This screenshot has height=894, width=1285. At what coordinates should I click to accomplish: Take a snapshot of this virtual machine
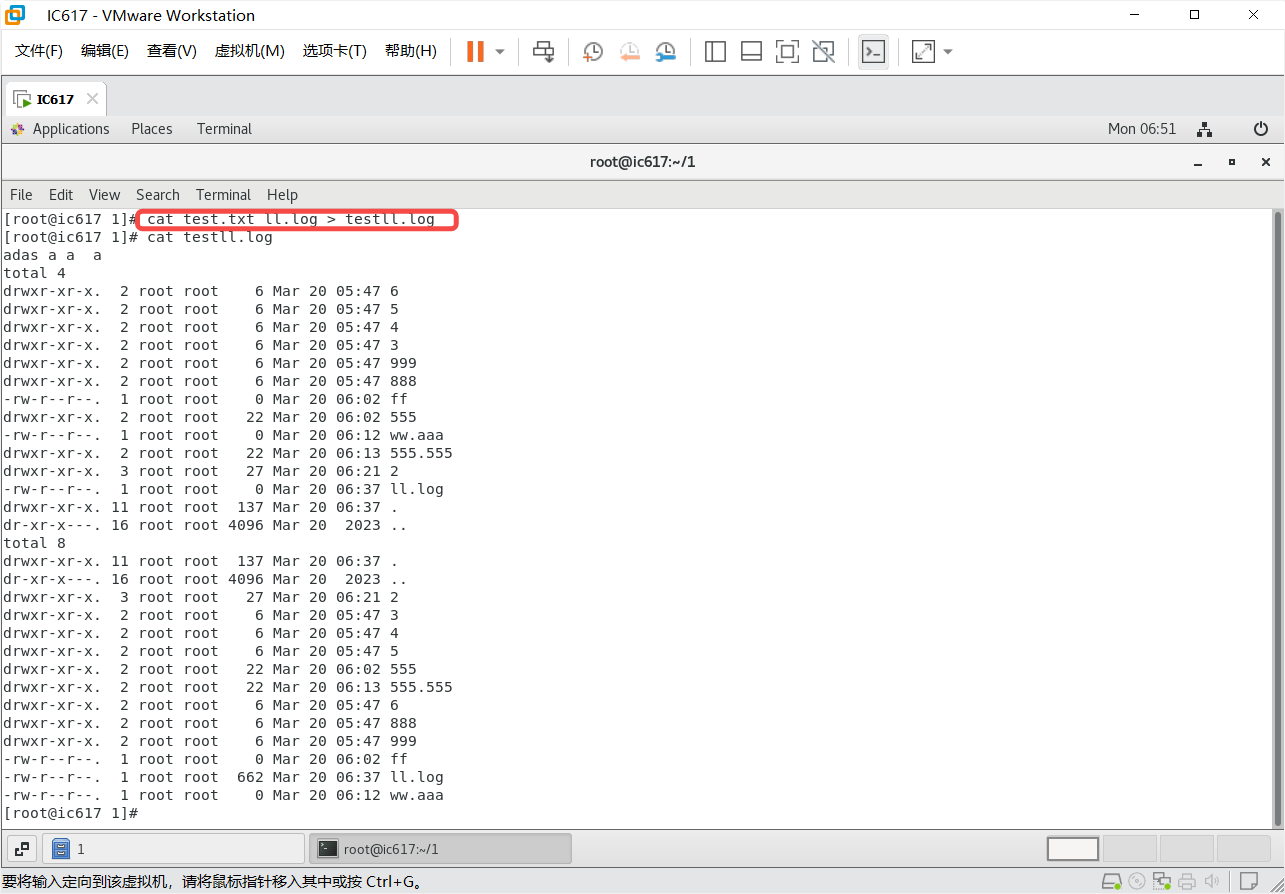[593, 51]
